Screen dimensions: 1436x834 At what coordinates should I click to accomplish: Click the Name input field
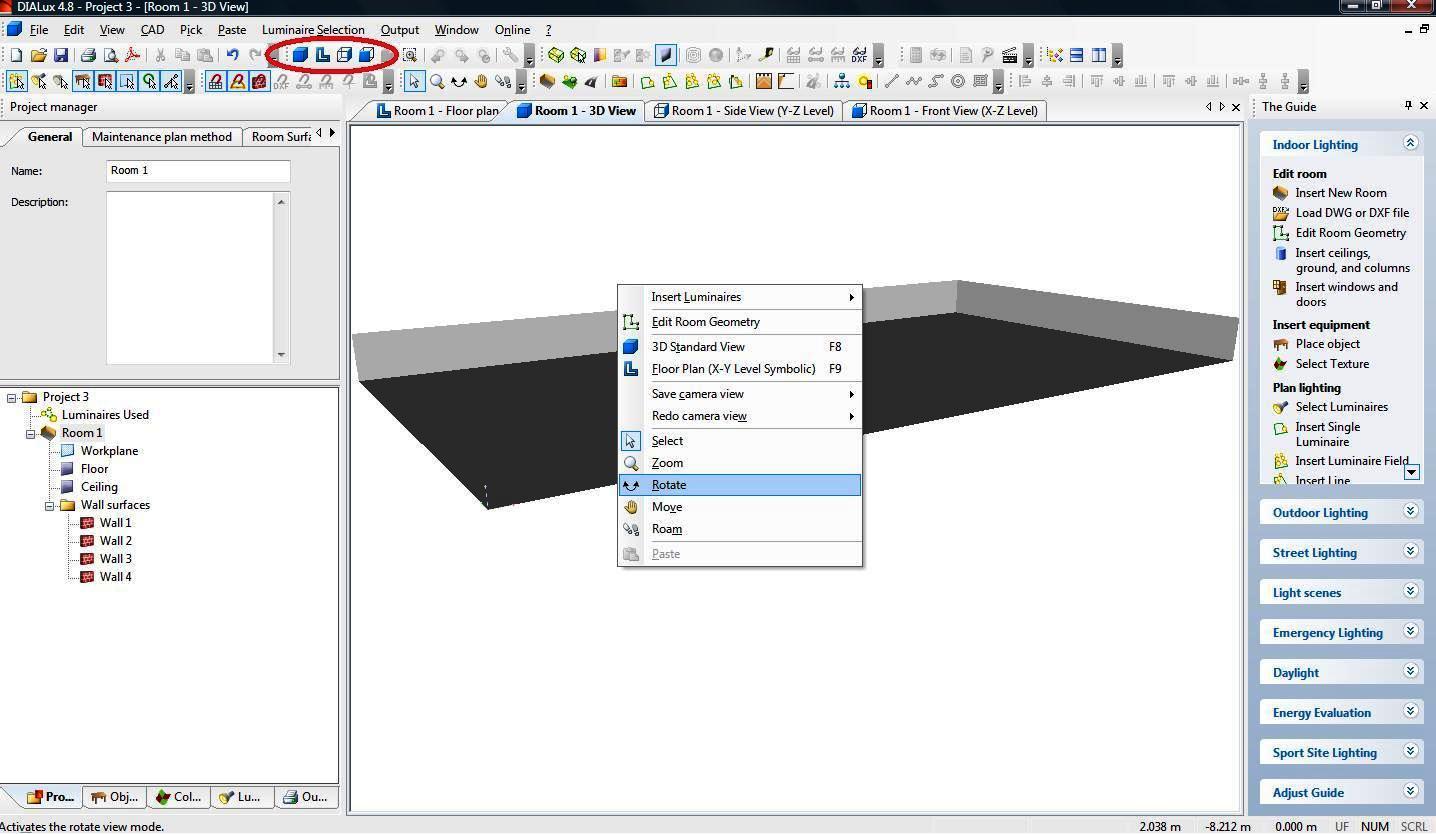pos(198,171)
